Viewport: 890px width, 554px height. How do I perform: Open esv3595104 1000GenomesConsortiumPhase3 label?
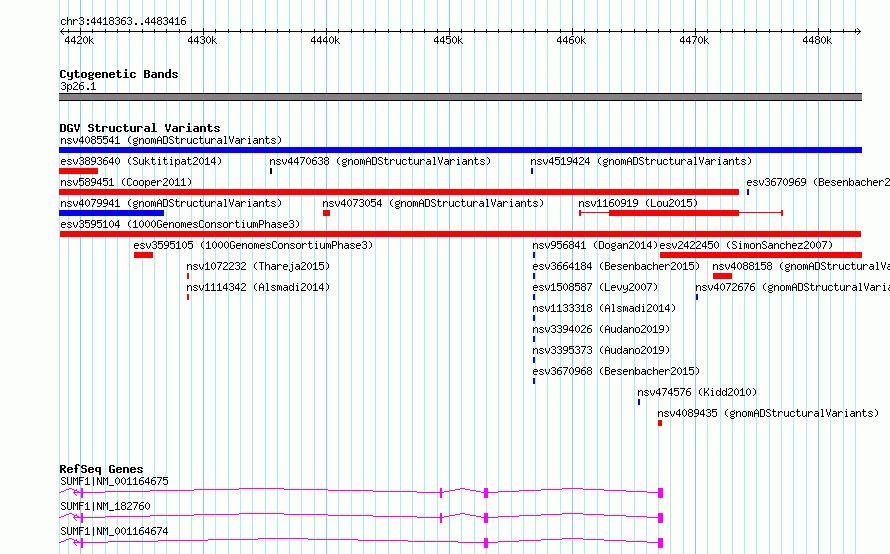[x=180, y=224]
